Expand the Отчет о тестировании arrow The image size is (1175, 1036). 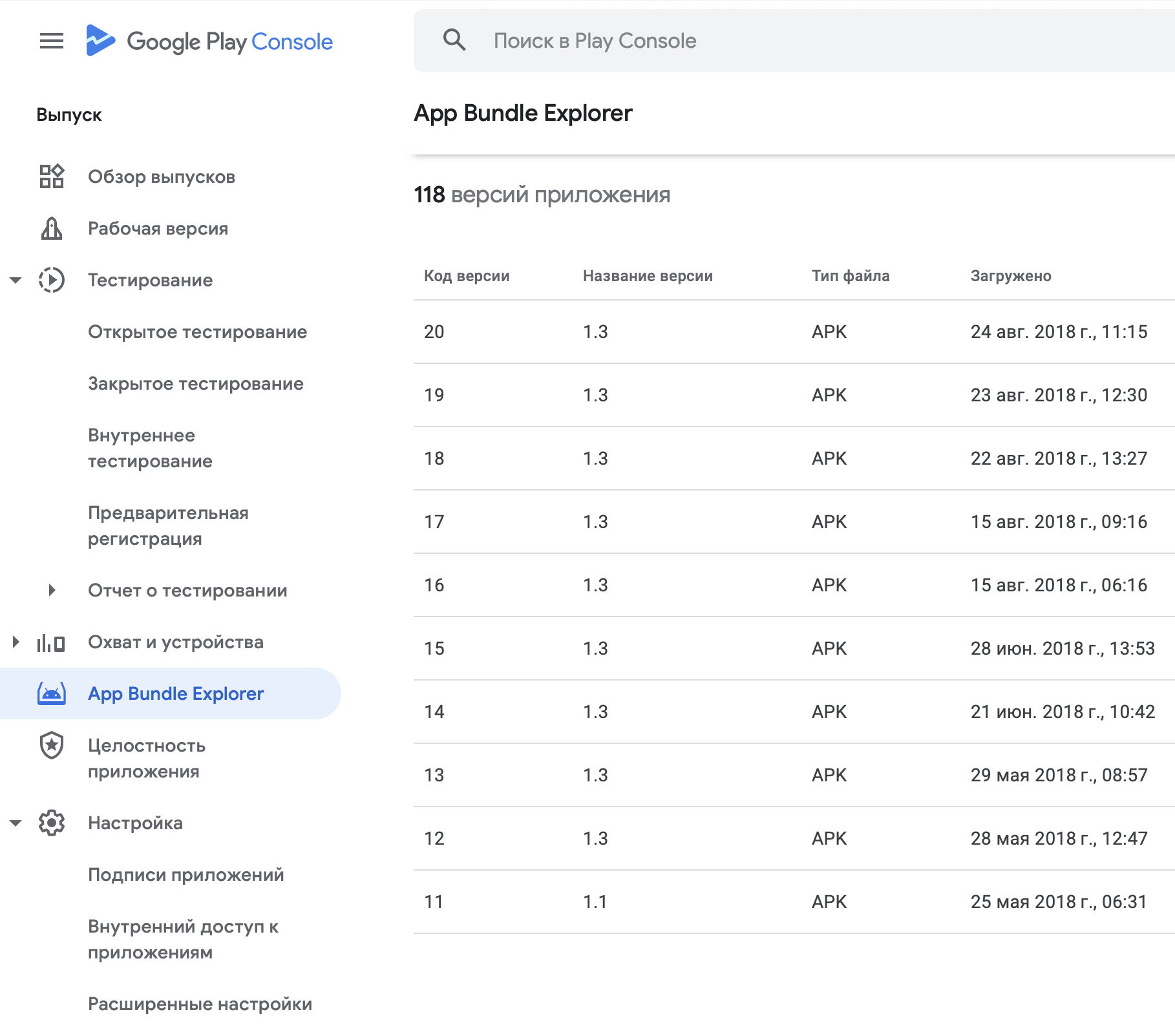coord(52,590)
